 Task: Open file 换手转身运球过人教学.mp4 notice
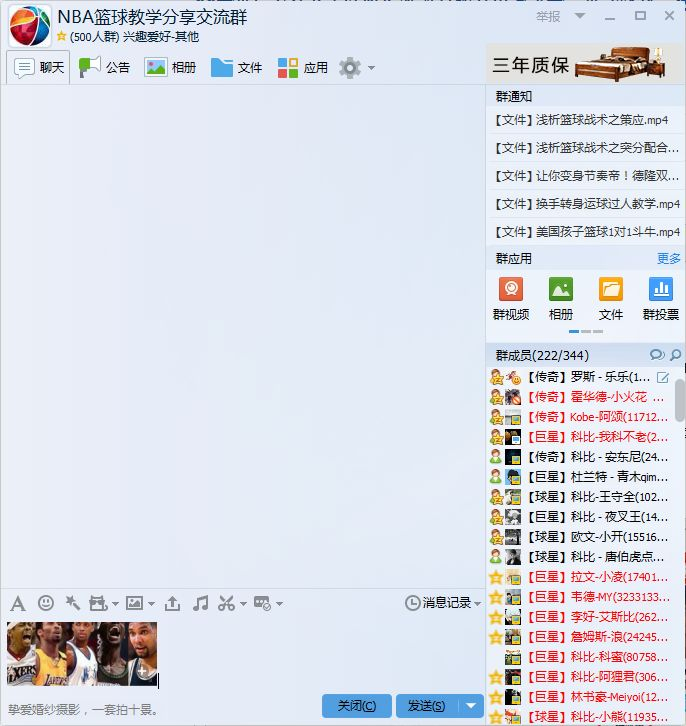click(586, 204)
